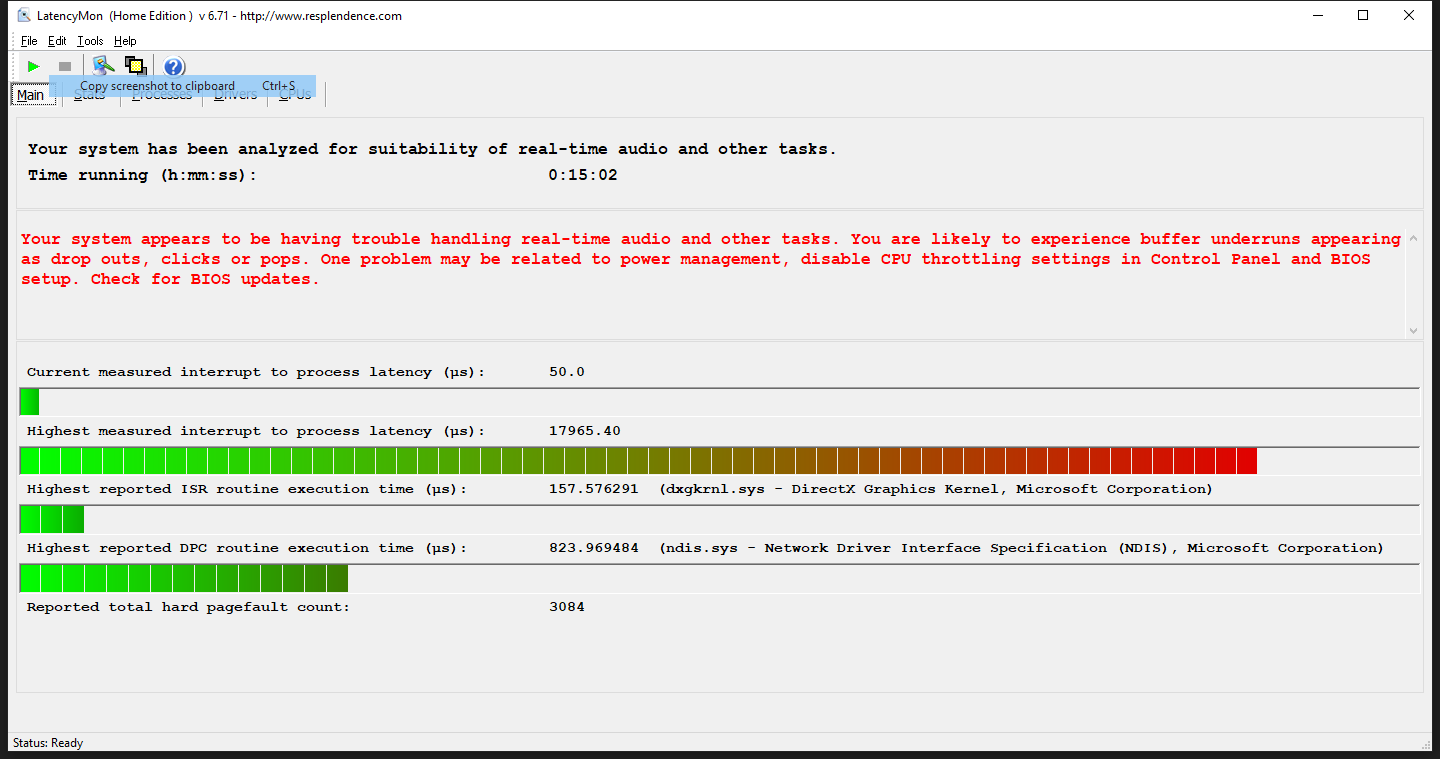Open the Help menu
Screen dimensions: 1441x760
(x=125, y=41)
